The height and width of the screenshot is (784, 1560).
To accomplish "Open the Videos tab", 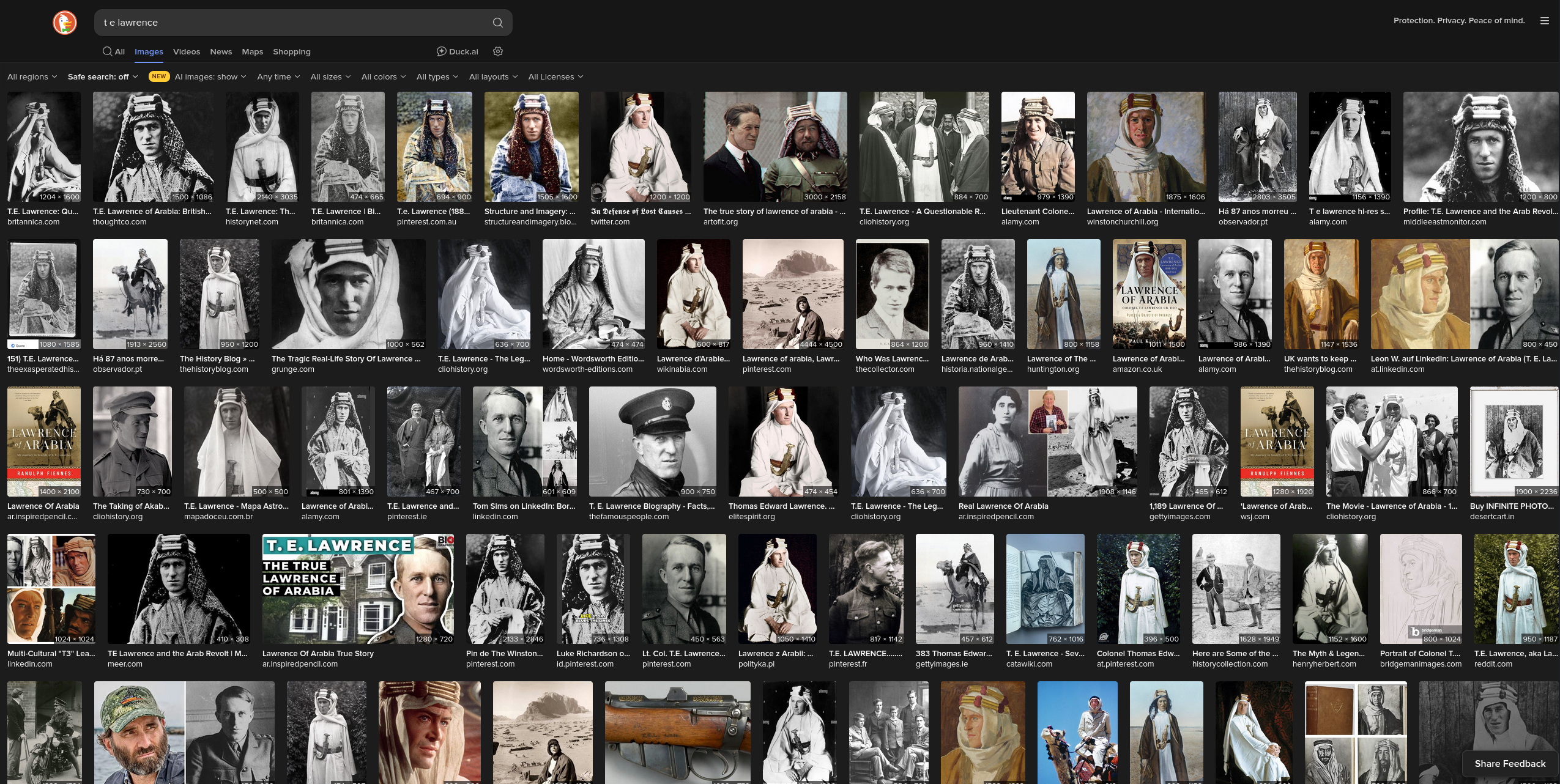I will (186, 51).
